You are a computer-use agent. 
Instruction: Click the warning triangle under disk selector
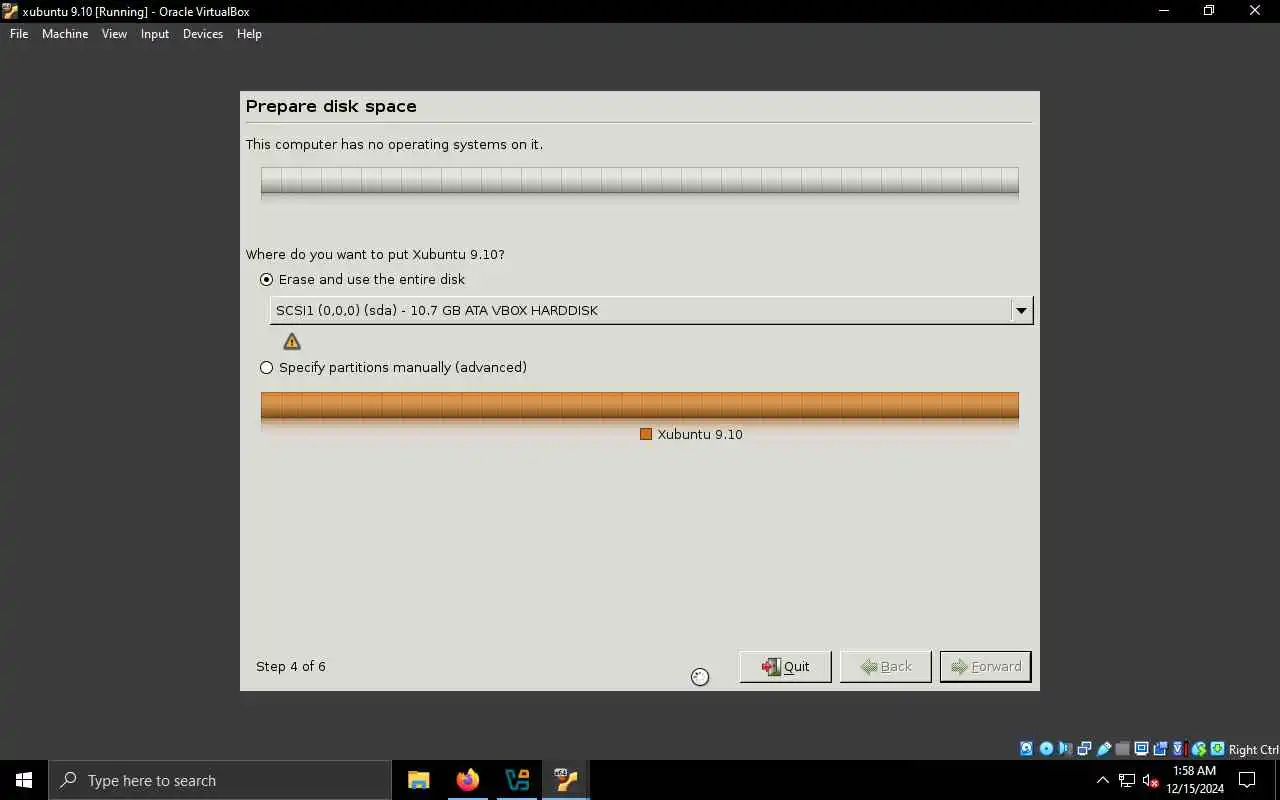coord(292,342)
